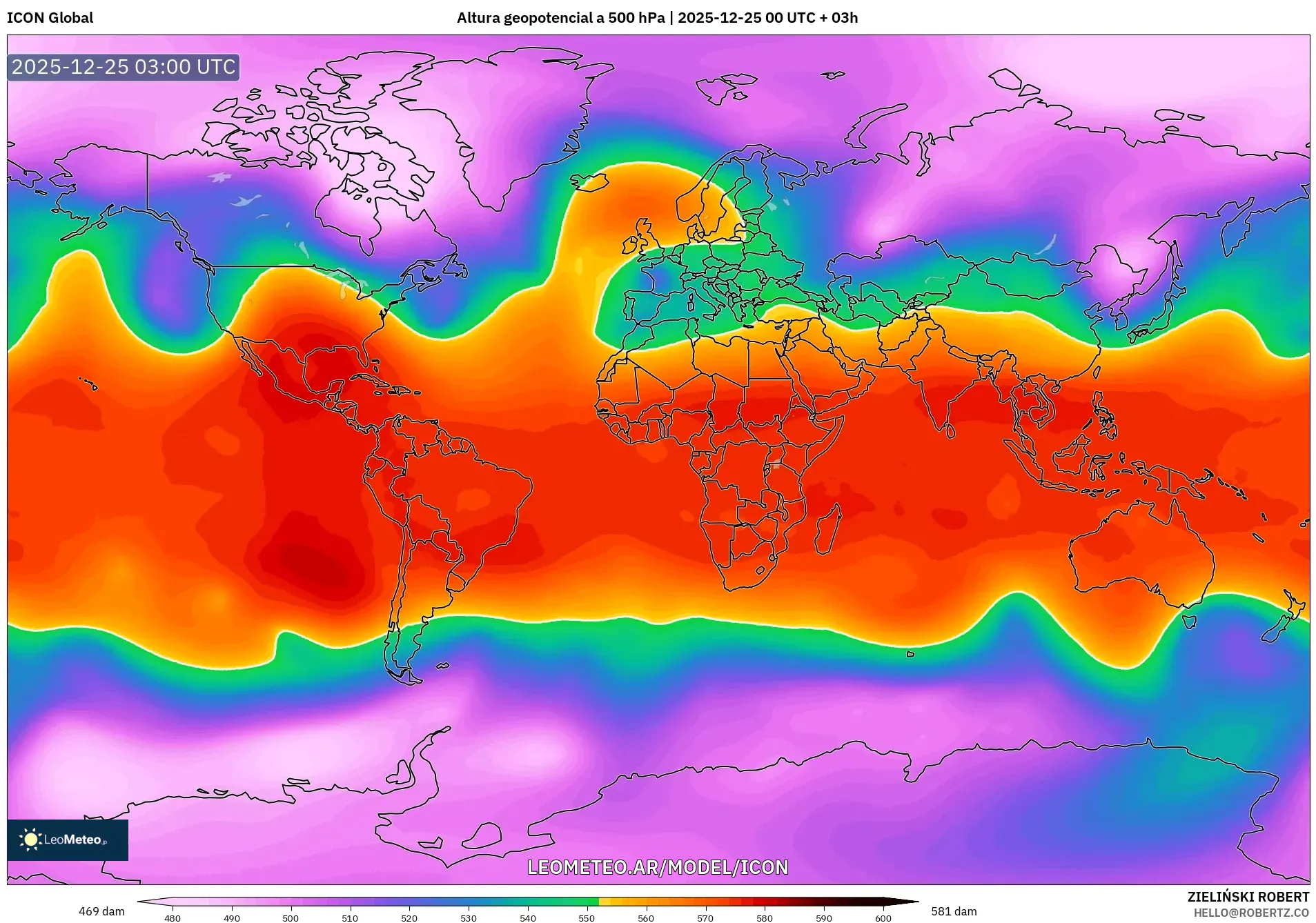Click the LeoMeteo sun logo
The width and height of the screenshot is (1316, 923).
pyautogui.click(x=31, y=840)
